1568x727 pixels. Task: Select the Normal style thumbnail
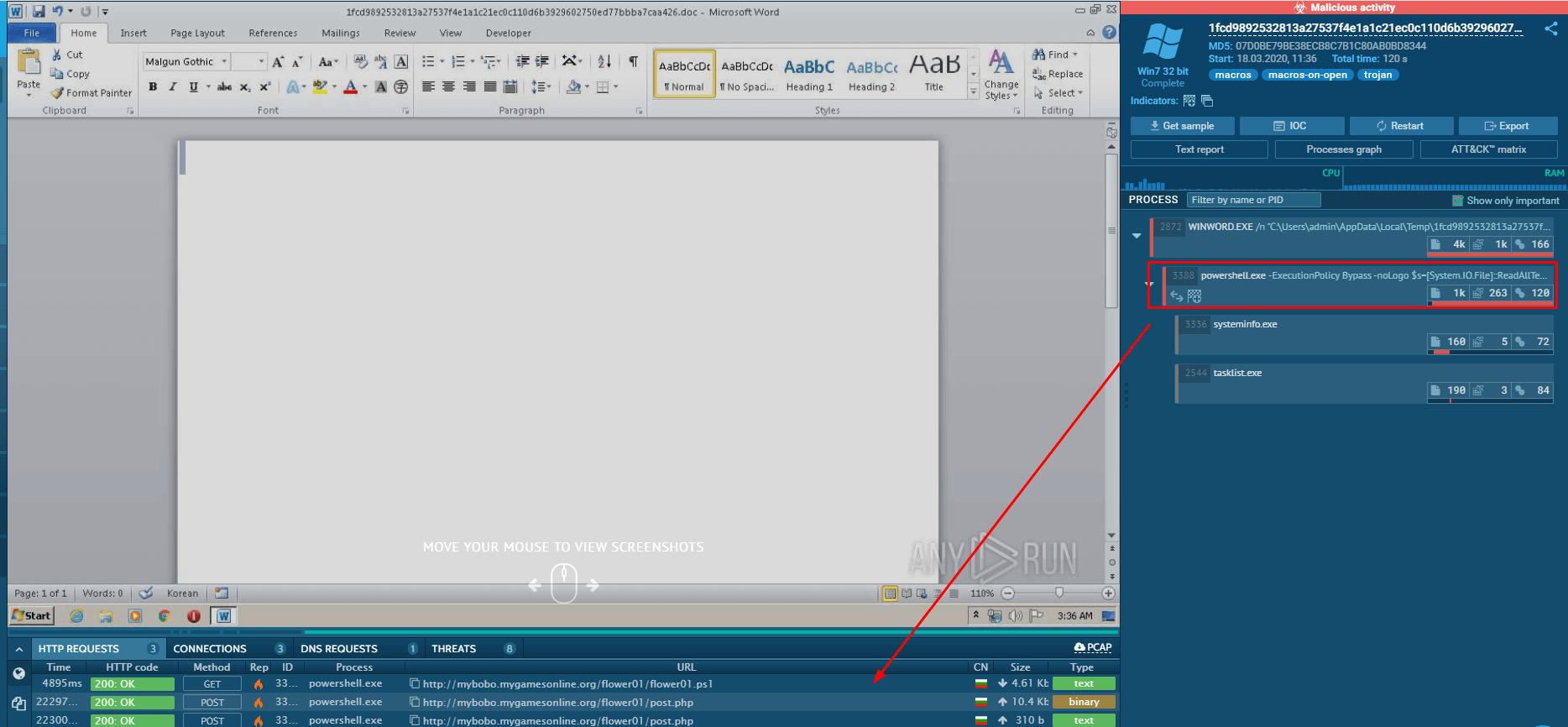click(x=684, y=74)
